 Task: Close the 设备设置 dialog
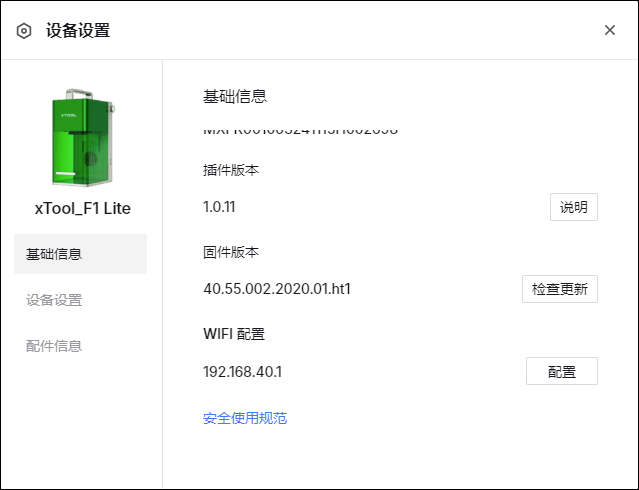610,30
